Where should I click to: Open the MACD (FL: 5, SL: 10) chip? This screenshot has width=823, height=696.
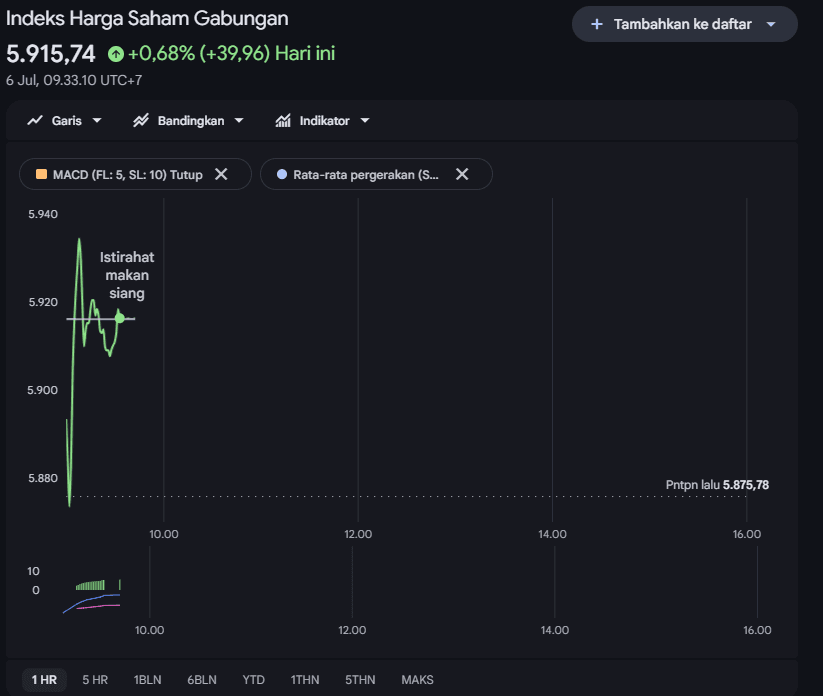coord(128,174)
